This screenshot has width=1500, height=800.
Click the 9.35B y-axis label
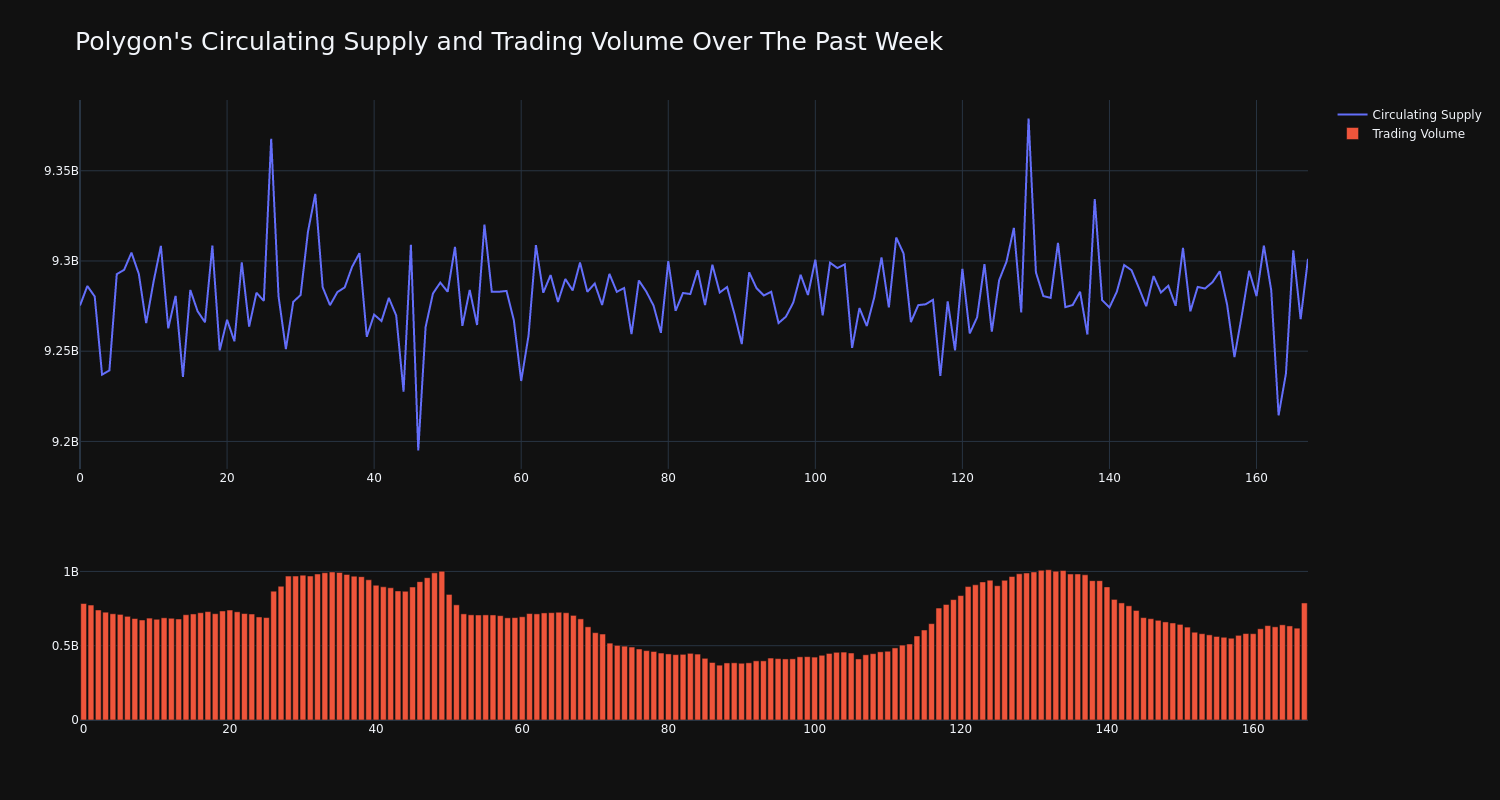click(x=61, y=171)
